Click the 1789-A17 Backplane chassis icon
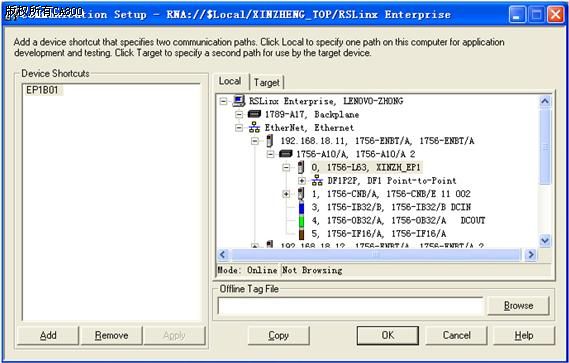 point(254,114)
